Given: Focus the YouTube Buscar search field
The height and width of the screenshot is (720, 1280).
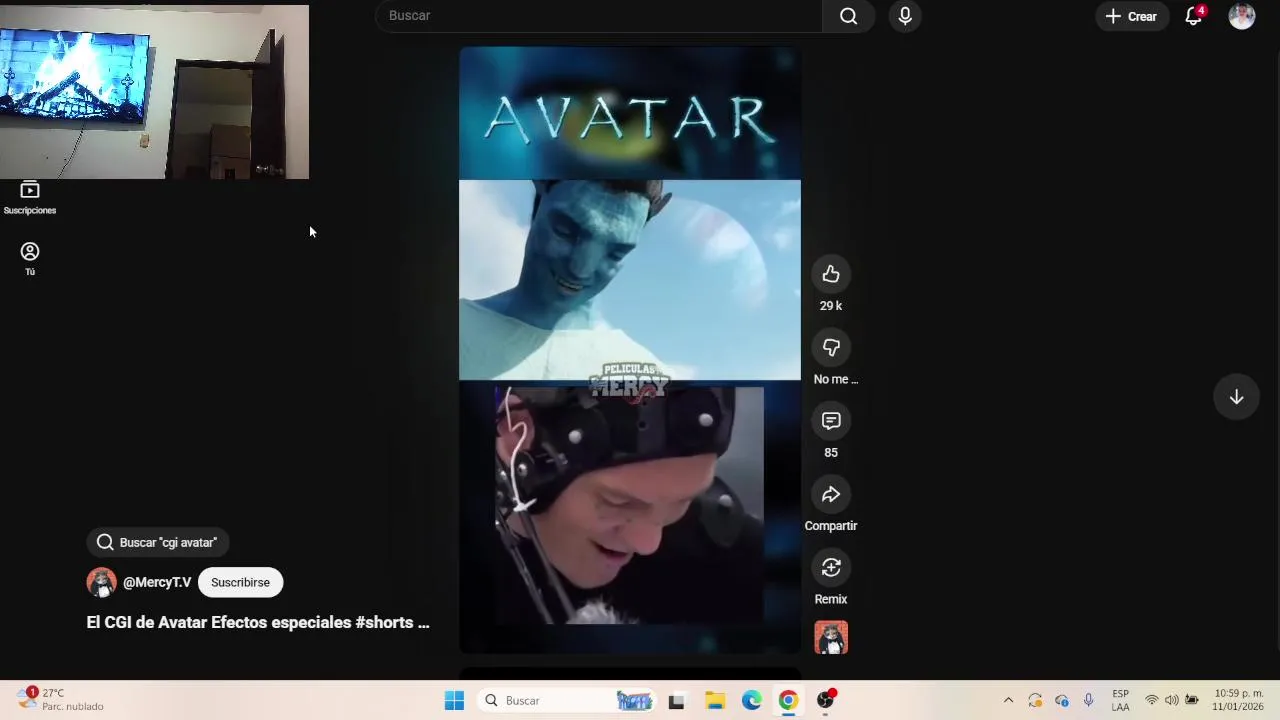Looking at the screenshot, I should (x=600, y=16).
